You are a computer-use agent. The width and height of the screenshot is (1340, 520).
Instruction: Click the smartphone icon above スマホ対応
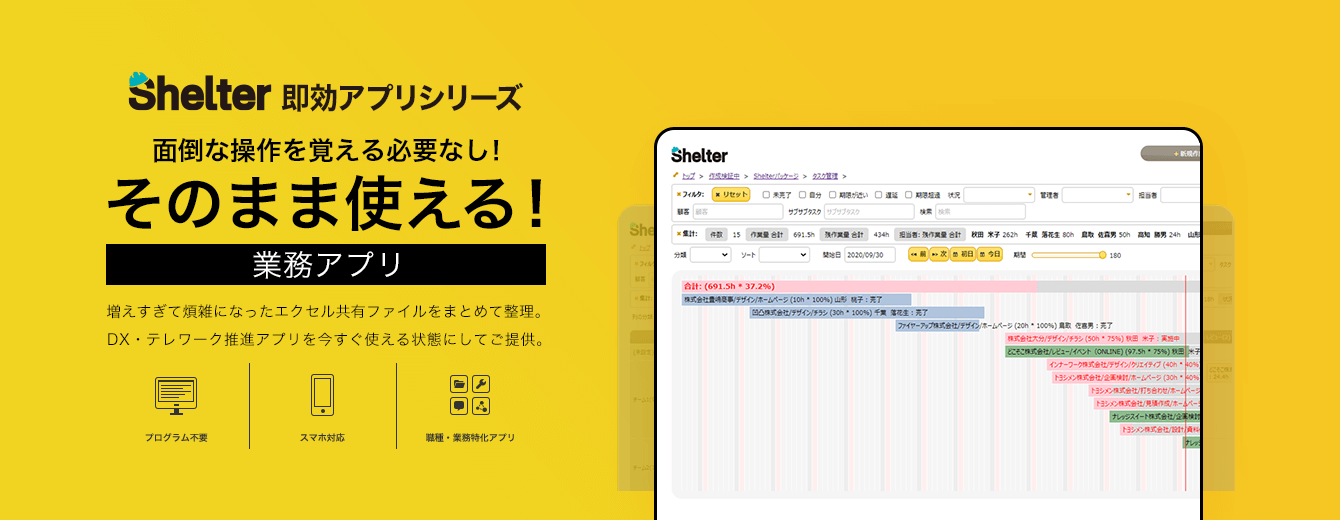(x=322, y=395)
